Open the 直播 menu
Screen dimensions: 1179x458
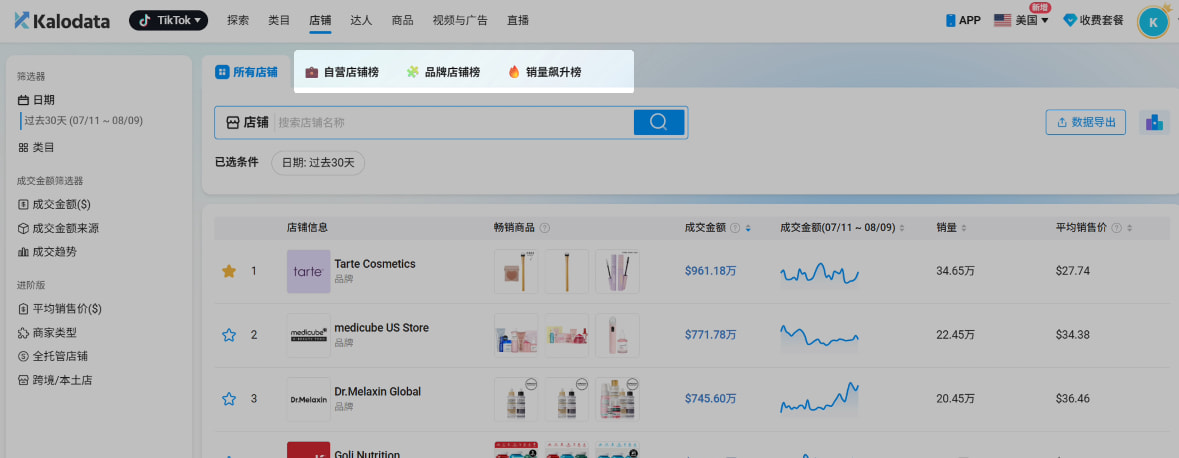518,20
